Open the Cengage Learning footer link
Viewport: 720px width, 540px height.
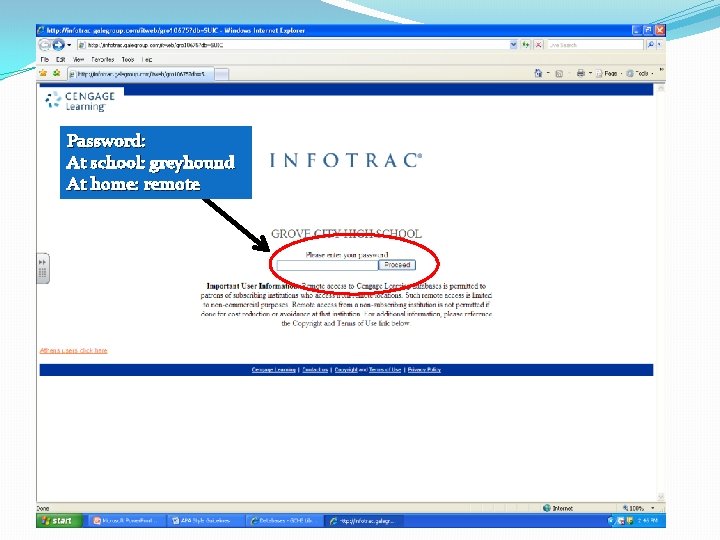(x=274, y=370)
